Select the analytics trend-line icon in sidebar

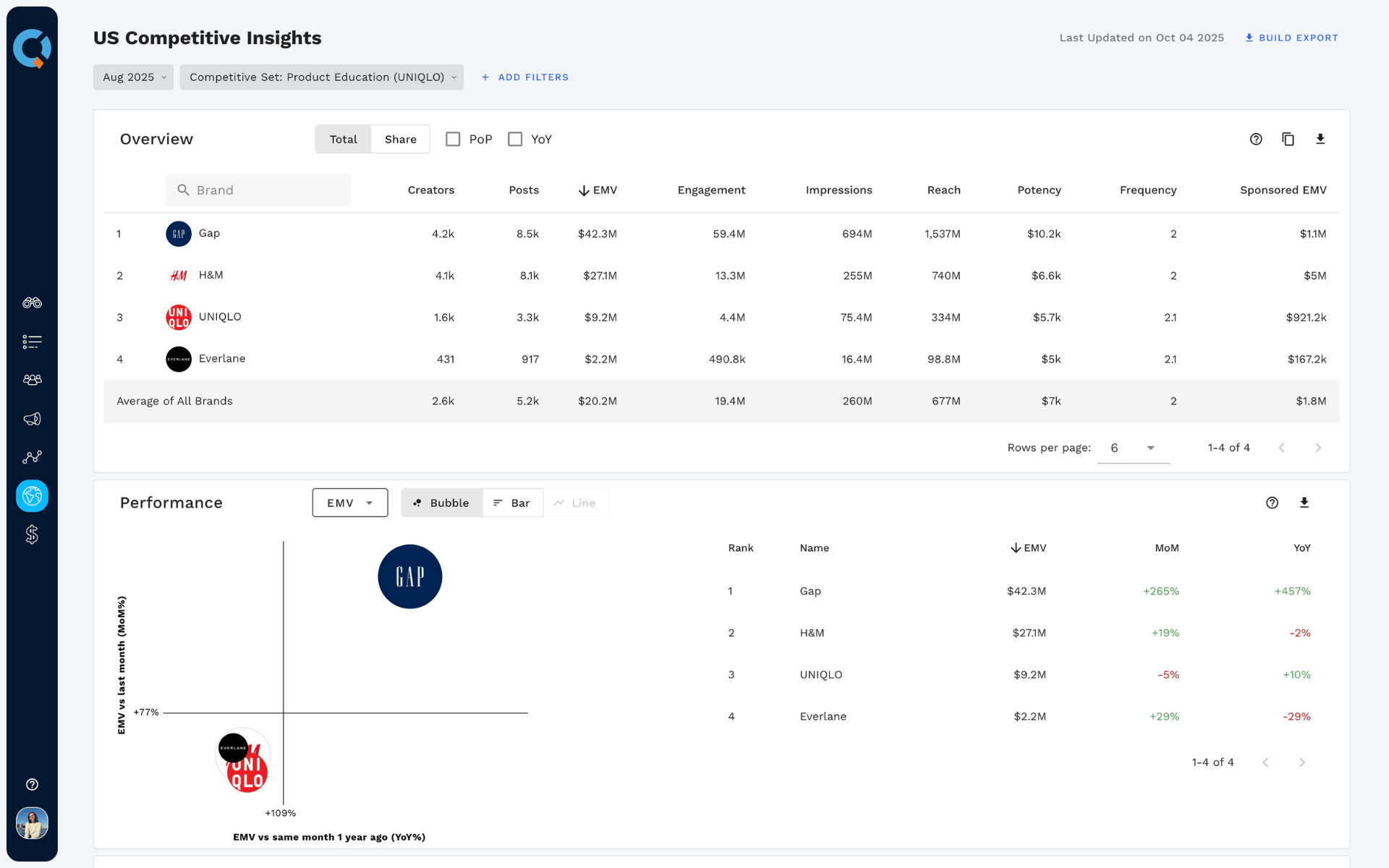(32, 456)
